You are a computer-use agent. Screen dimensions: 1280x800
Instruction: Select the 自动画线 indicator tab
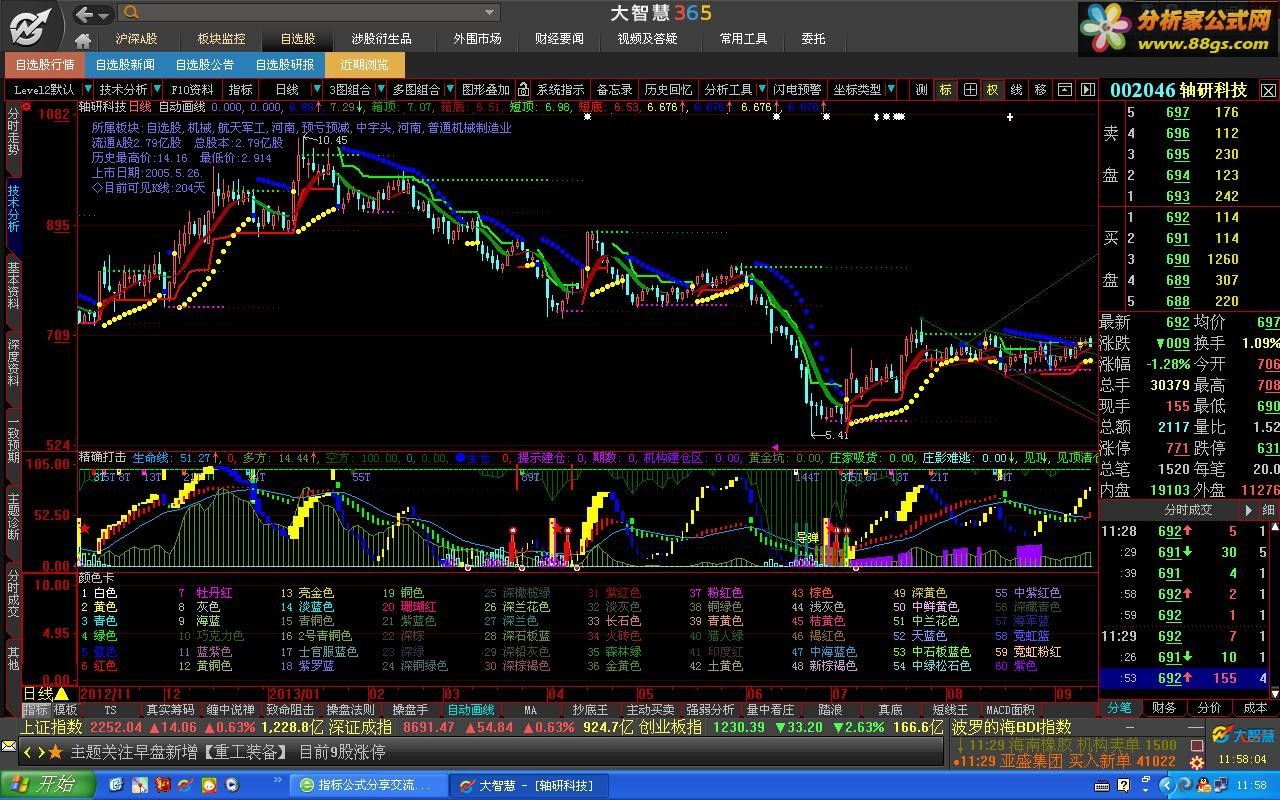coord(471,710)
